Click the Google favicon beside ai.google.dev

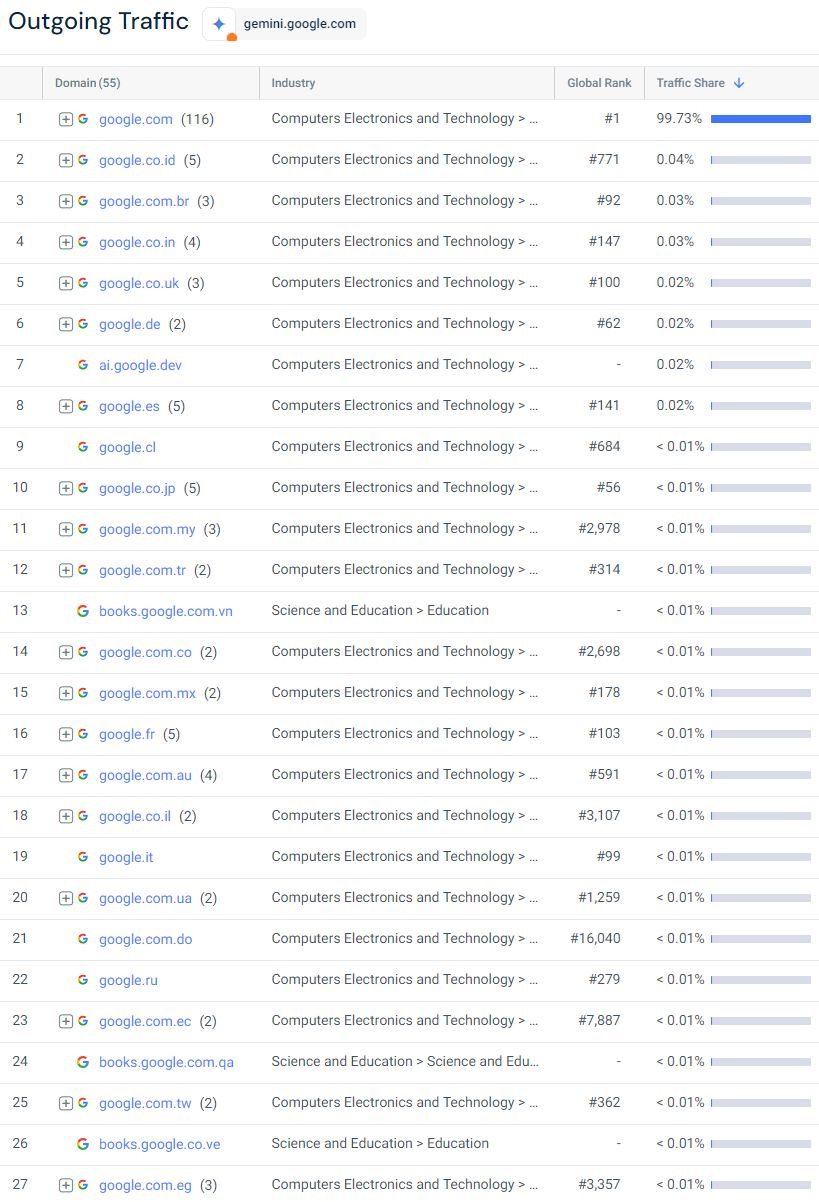click(x=83, y=365)
